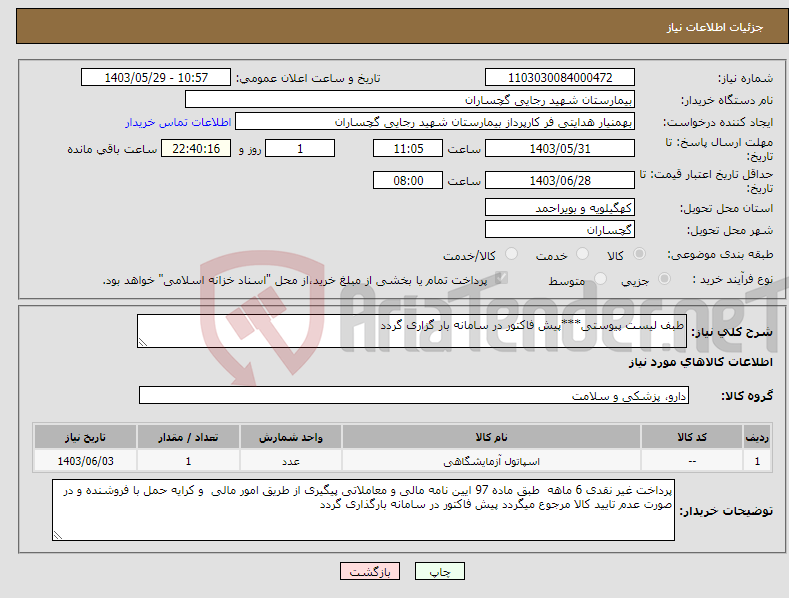This screenshot has width=789, height=598.
Task: Select the متوسط purchase type radio
Action: pos(600,278)
